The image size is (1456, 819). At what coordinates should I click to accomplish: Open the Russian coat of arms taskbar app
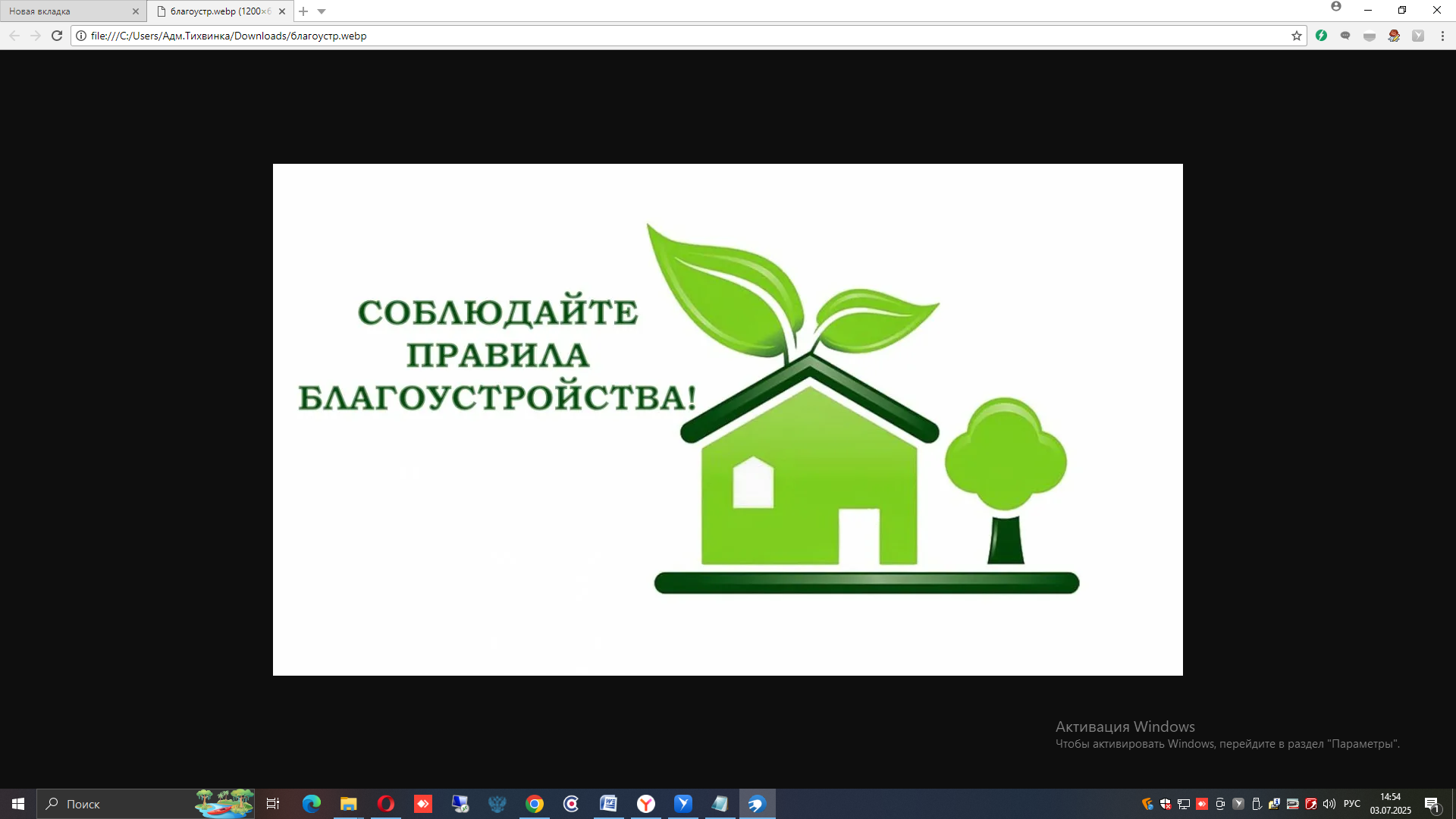[x=497, y=804]
